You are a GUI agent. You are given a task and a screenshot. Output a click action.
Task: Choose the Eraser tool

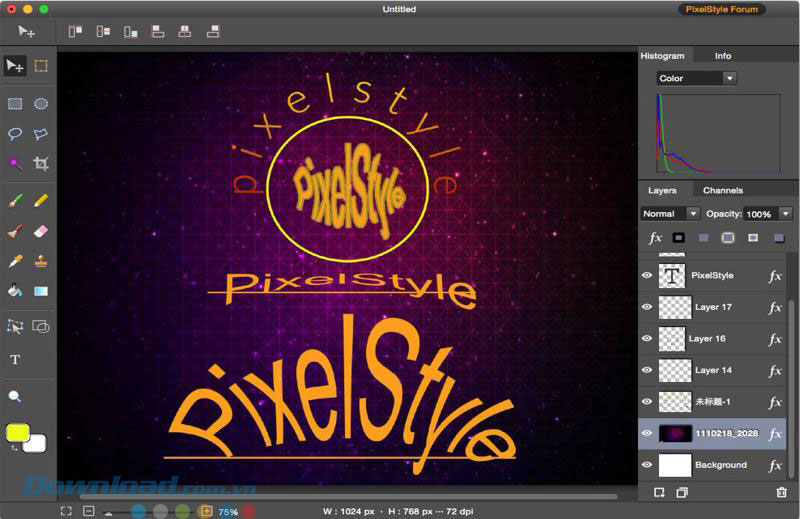(x=41, y=231)
